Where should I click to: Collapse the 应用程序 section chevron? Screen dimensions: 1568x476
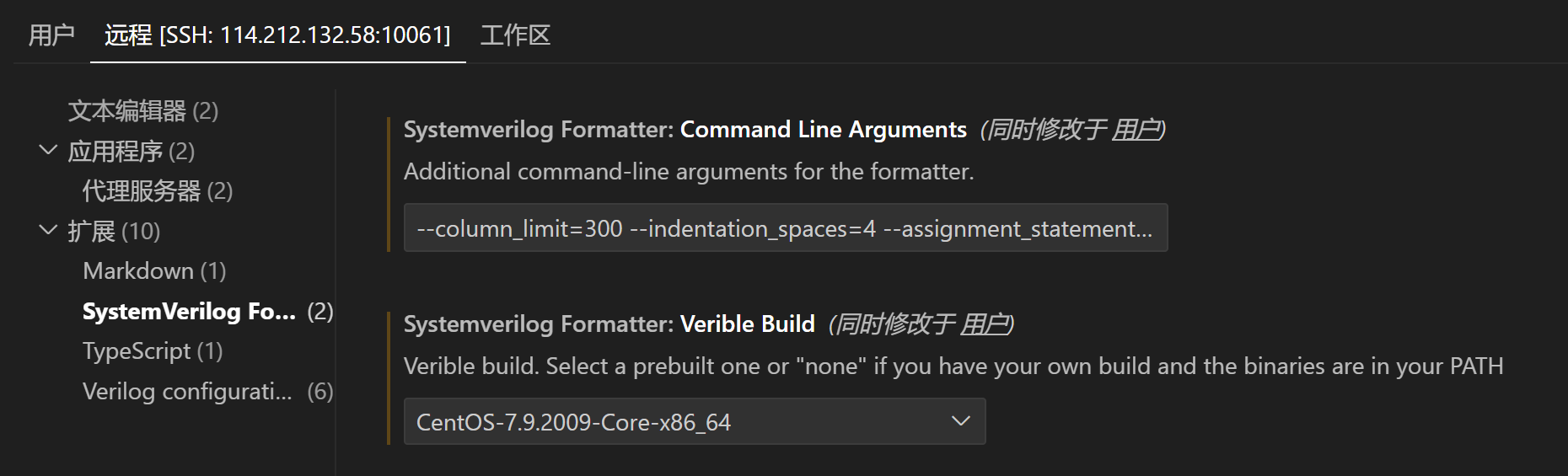coord(48,151)
